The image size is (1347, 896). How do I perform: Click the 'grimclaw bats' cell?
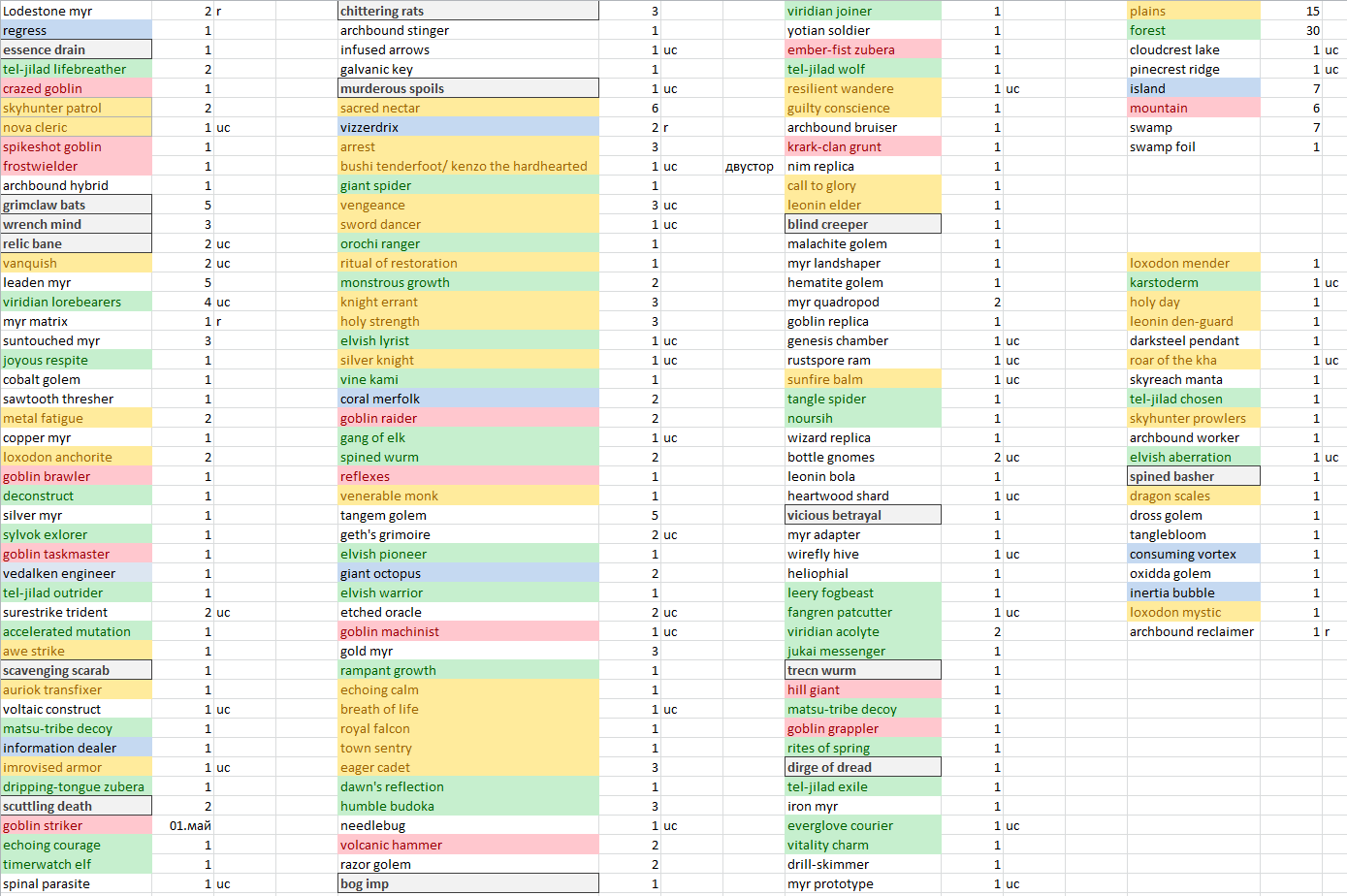coord(76,205)
